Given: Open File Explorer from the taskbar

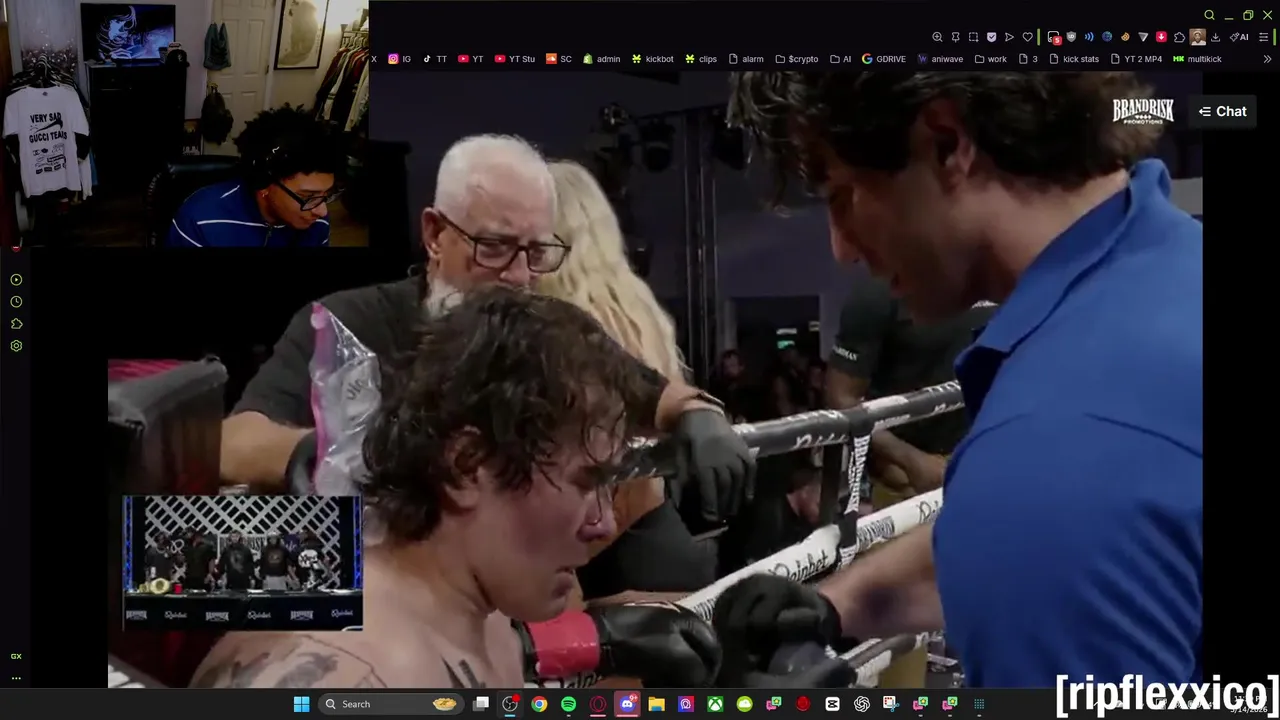Looking at the screenshot, I should click(x=656, y=704).
